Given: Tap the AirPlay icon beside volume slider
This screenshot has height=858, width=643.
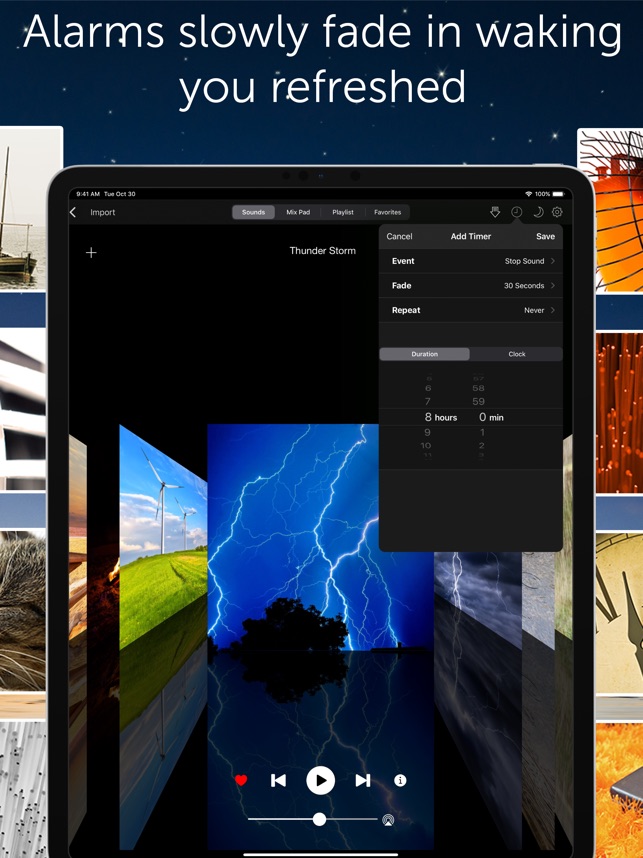Looking at the screenshot, I should [x=388, y=819].
